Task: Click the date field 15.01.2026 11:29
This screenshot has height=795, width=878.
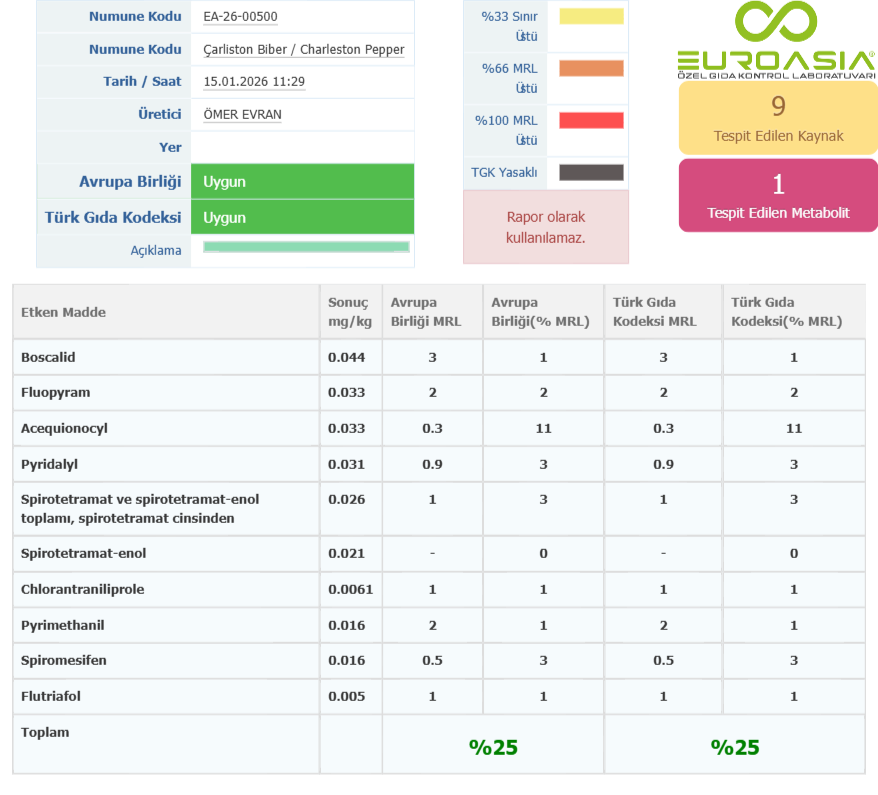Action: (x=254, y=82)
